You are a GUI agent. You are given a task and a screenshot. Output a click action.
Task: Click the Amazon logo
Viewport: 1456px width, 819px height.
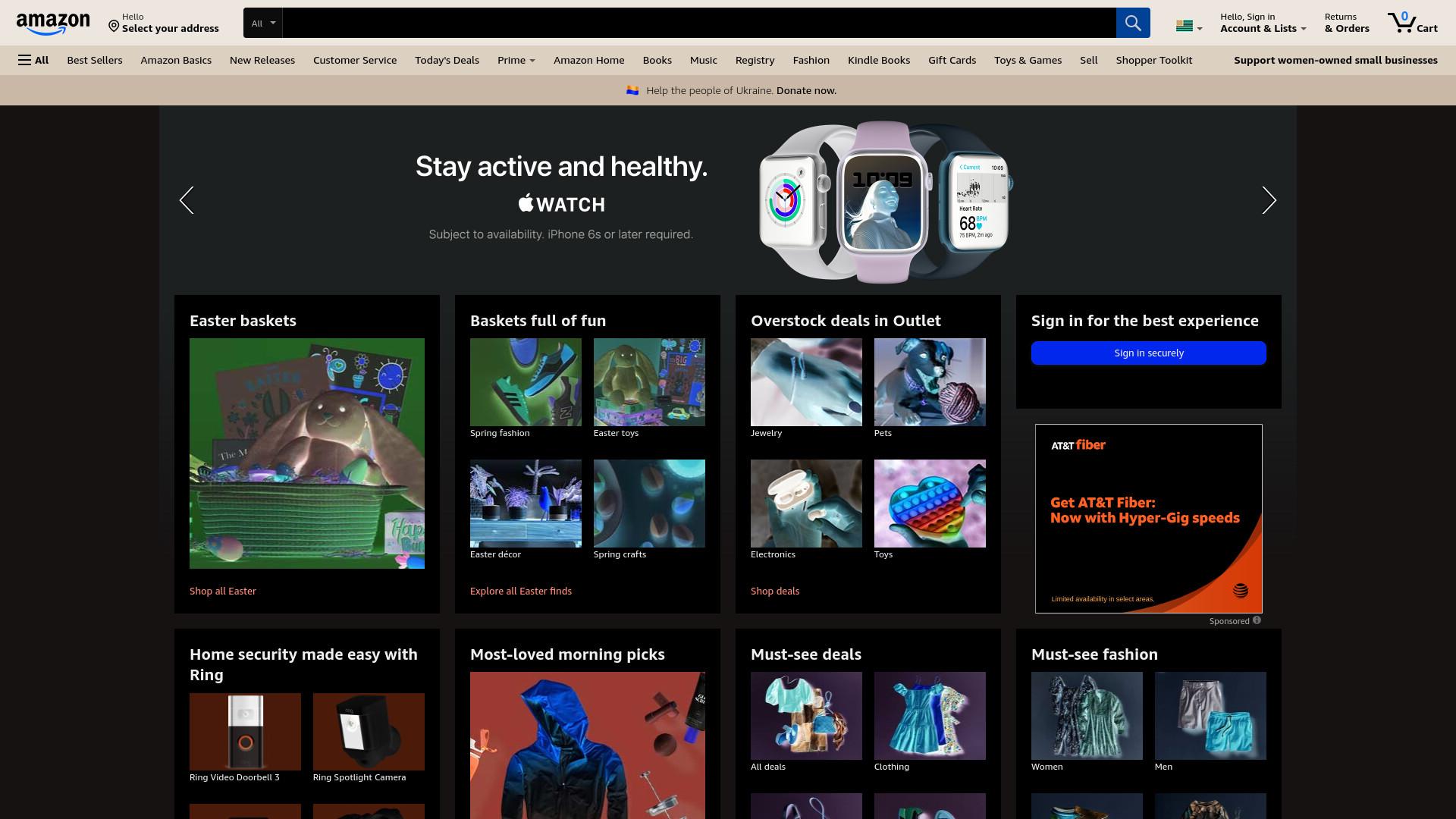[x=53, y=24]
